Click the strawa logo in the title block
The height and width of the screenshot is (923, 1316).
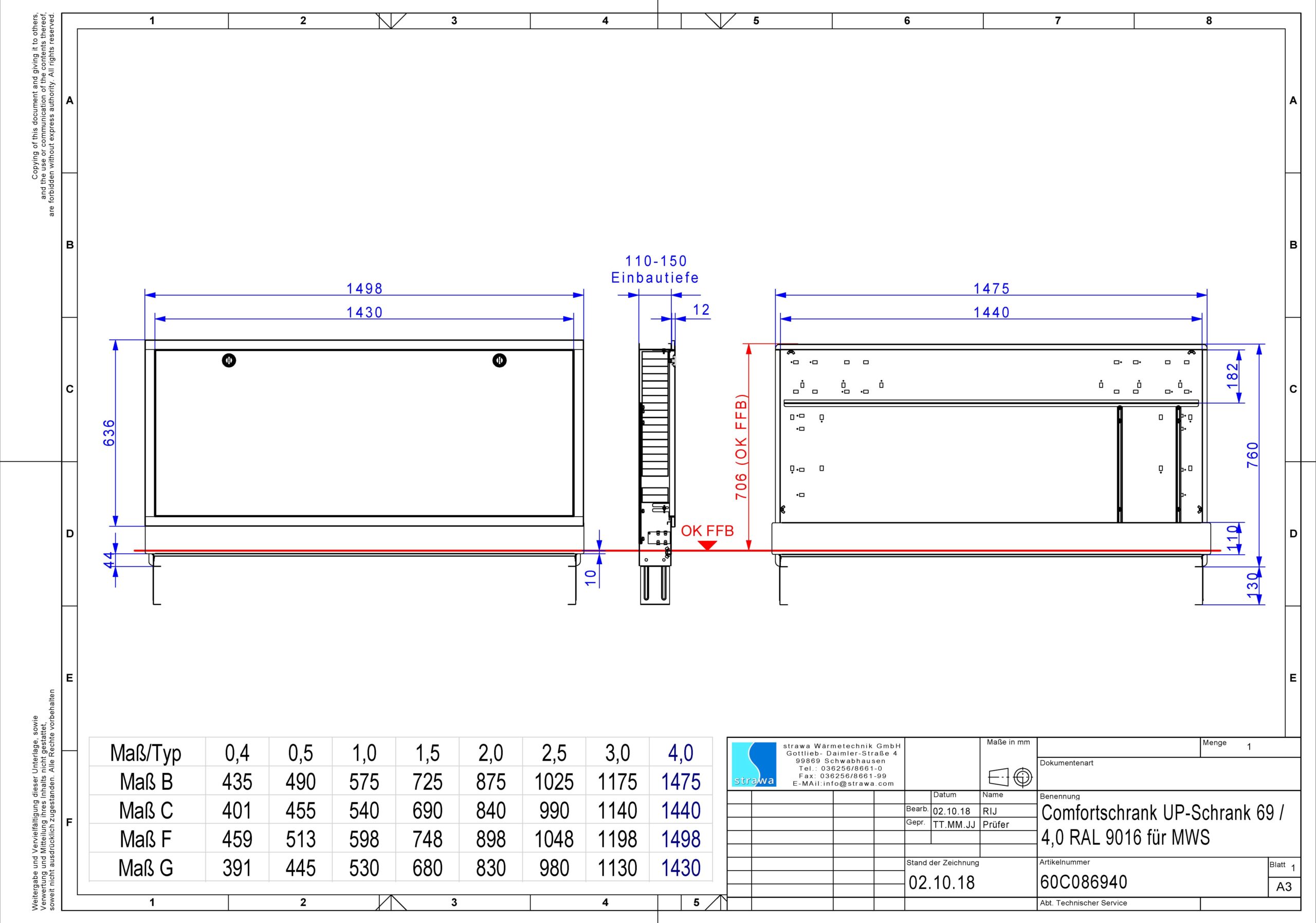coord(754,765)
